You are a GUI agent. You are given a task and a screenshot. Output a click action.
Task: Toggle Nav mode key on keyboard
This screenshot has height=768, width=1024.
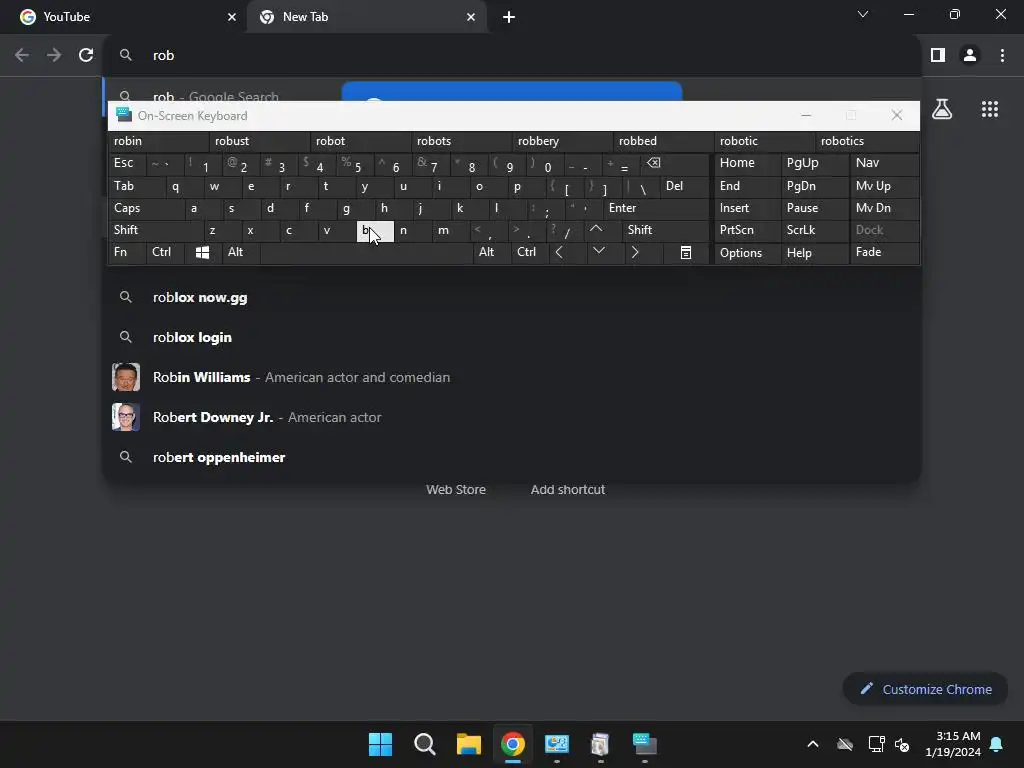click(884, 163)
